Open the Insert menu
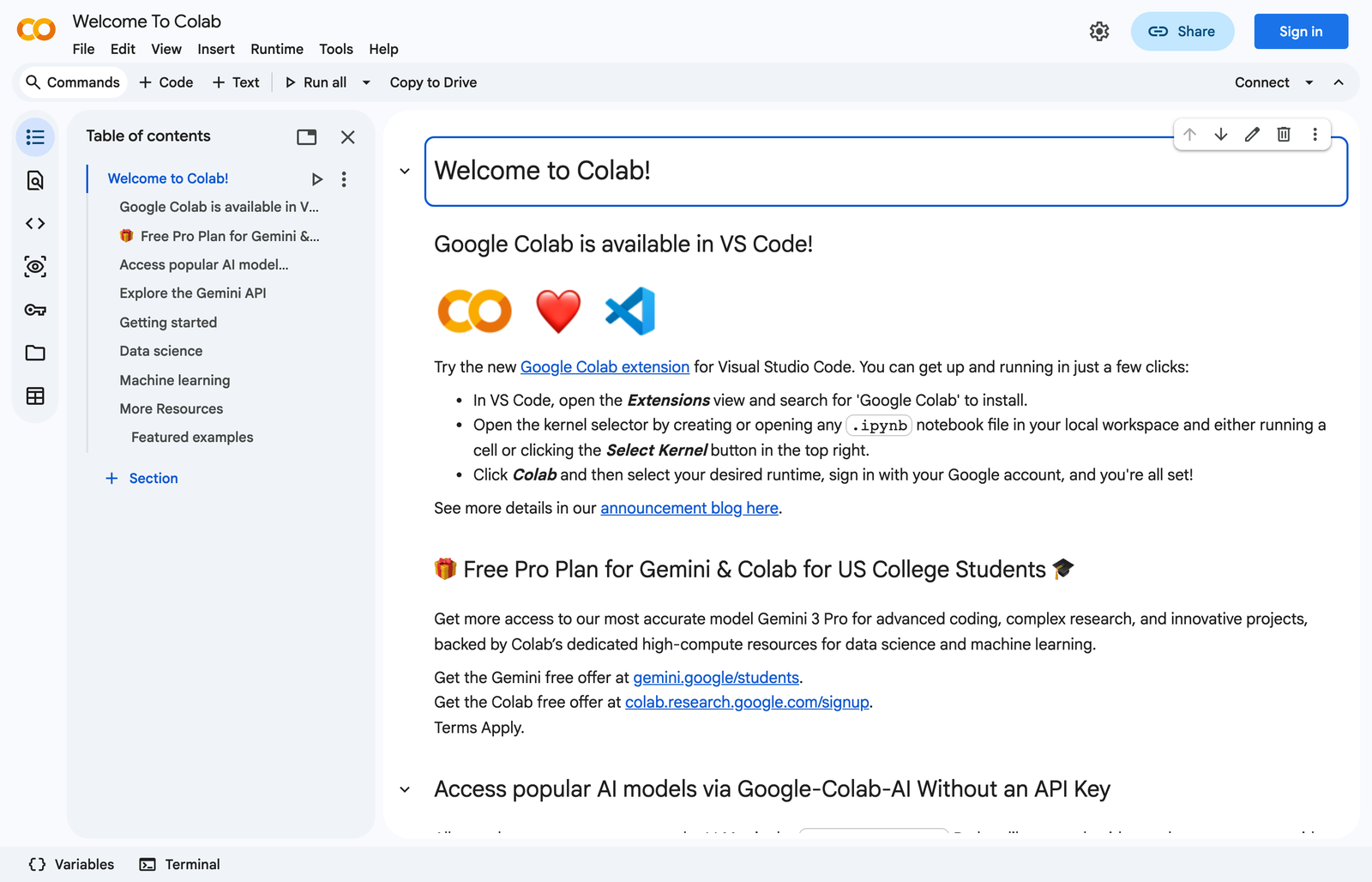 pos(215,49)
